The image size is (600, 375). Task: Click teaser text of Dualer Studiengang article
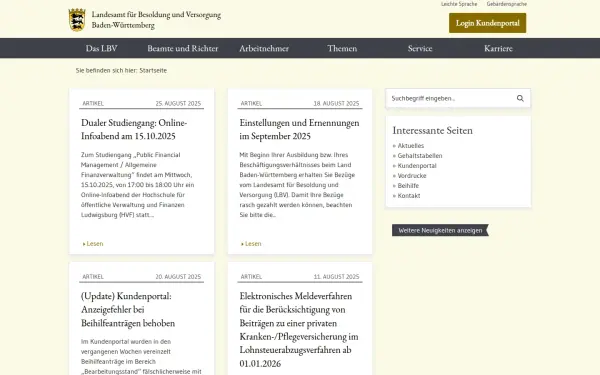click(137, 185)
